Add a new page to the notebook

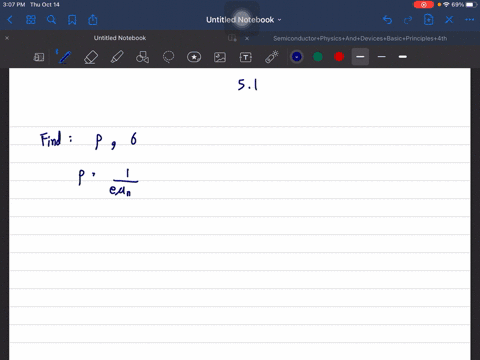click(428, 20)
